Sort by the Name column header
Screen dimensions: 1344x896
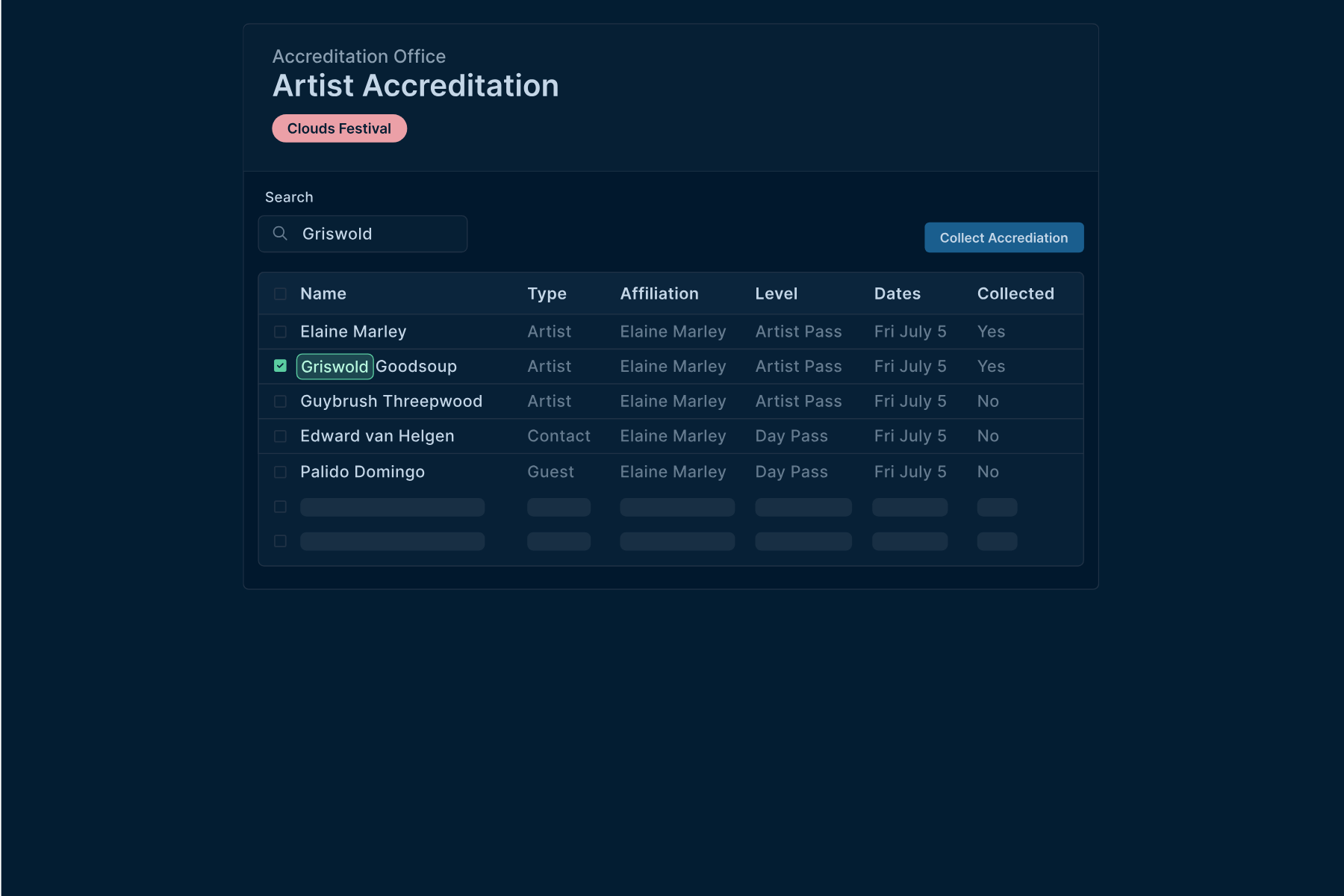pyautogui.click(x=323, y=294)
